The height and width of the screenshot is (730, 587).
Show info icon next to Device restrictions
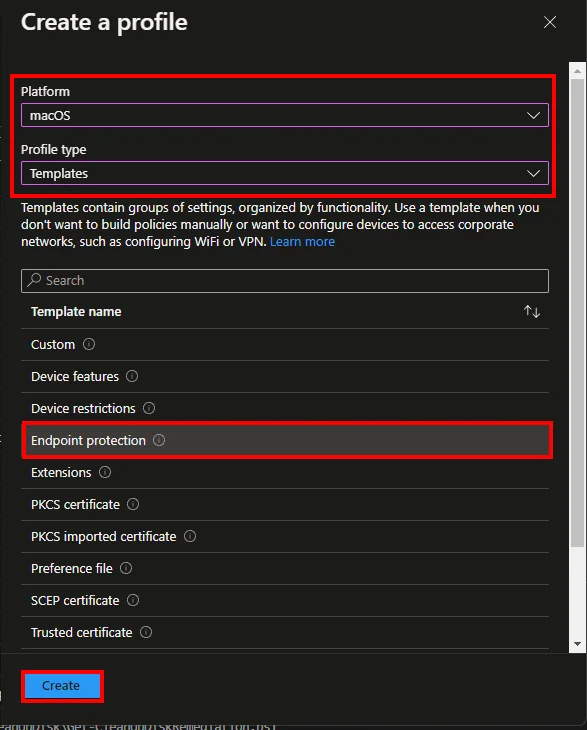(149, 408)
